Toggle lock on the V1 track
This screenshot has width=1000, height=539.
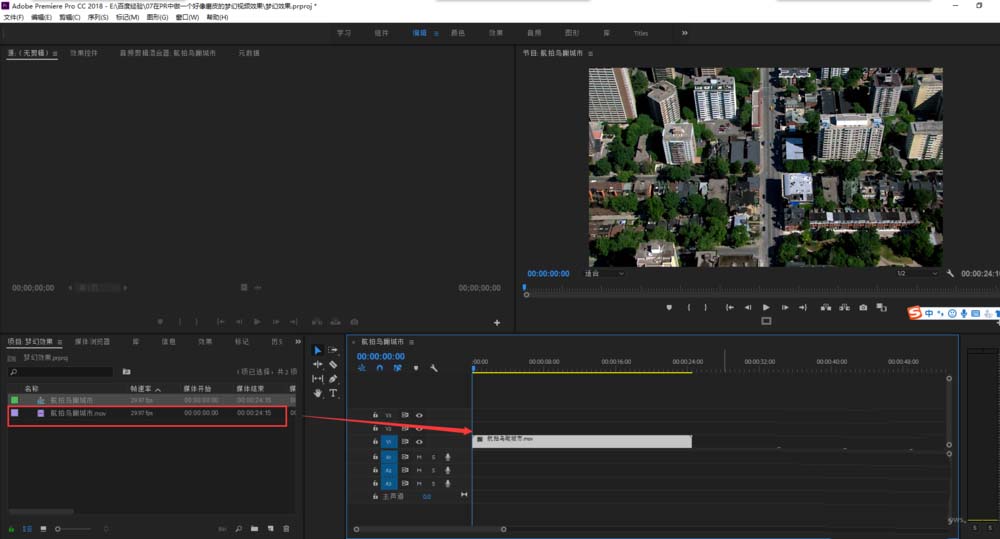tap(375, 441)
